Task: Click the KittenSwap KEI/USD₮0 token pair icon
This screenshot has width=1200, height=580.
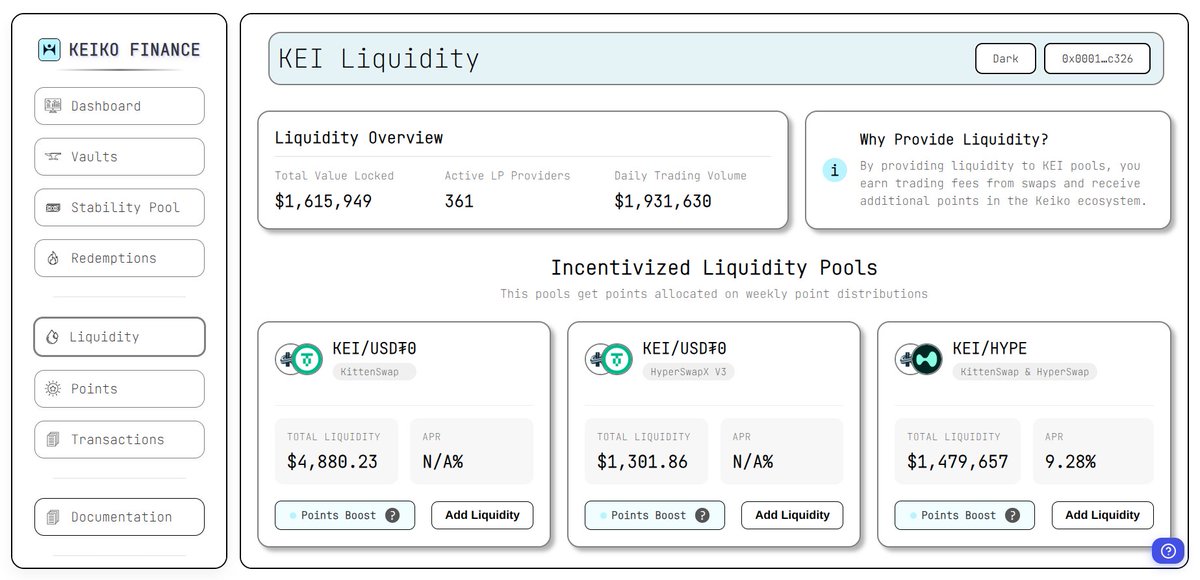Action: click(x=299, y=358)
